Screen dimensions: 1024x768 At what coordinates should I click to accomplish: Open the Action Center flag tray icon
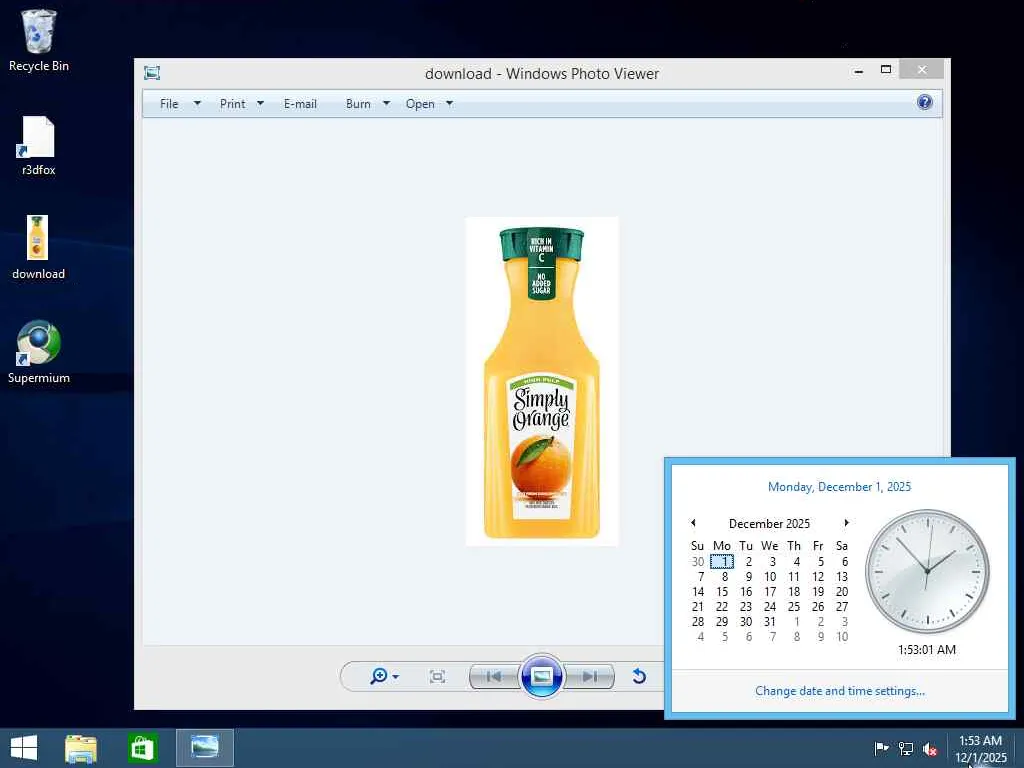point(881,748)
